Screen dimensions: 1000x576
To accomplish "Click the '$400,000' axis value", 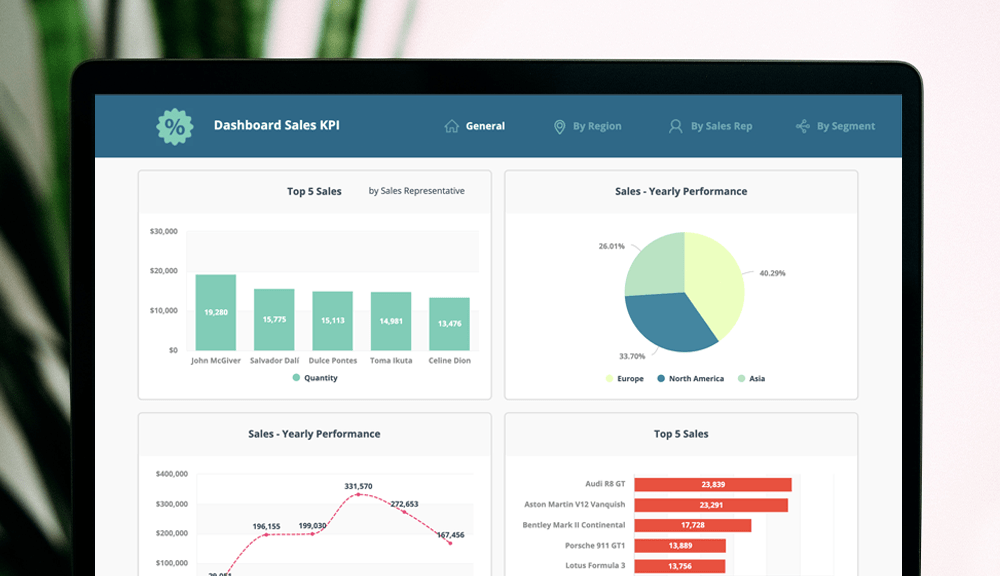I will pos(172,474).
